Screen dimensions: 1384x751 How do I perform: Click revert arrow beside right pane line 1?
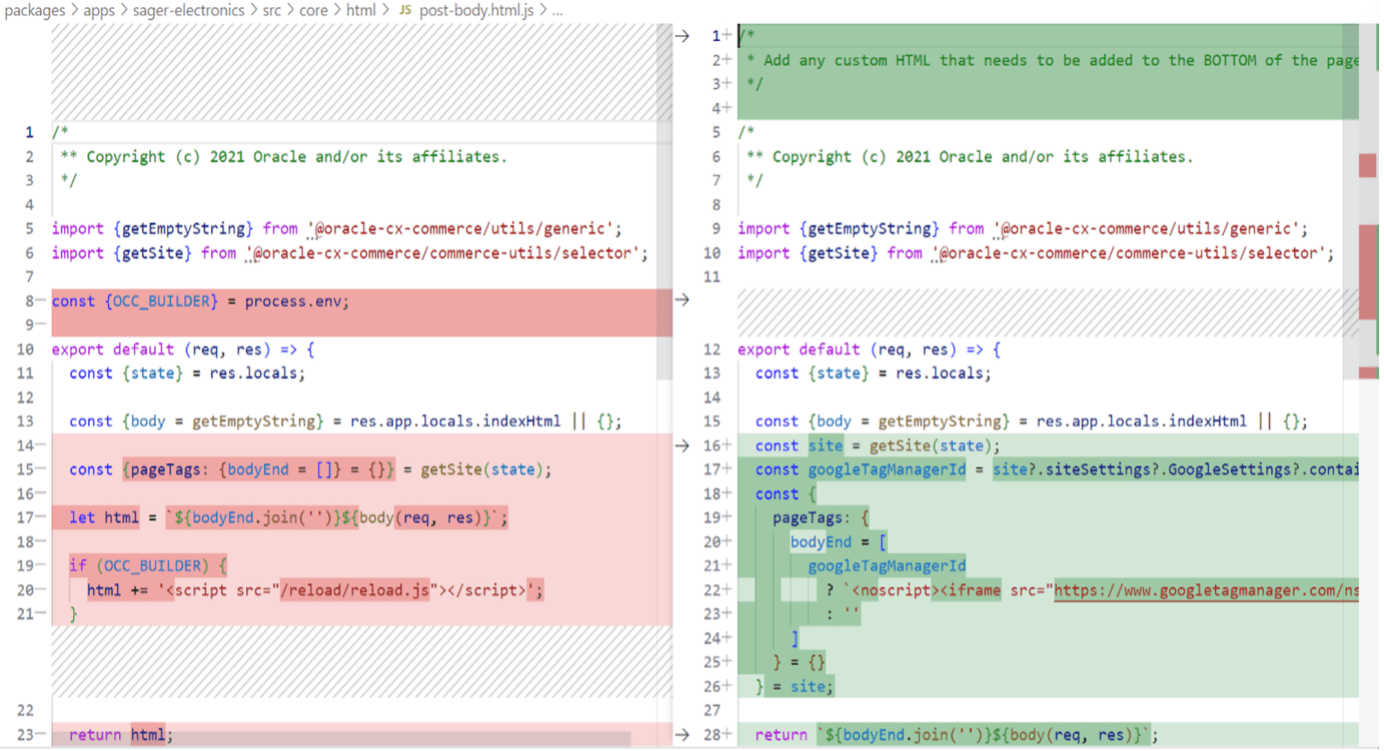click(682, 36)
